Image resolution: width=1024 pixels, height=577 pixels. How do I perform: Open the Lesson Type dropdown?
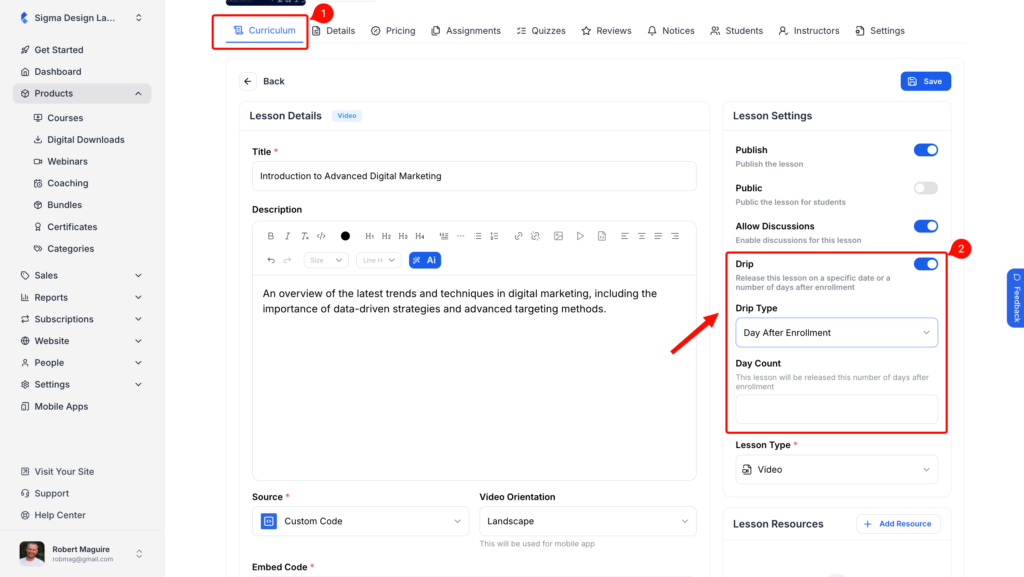(837, 469)
